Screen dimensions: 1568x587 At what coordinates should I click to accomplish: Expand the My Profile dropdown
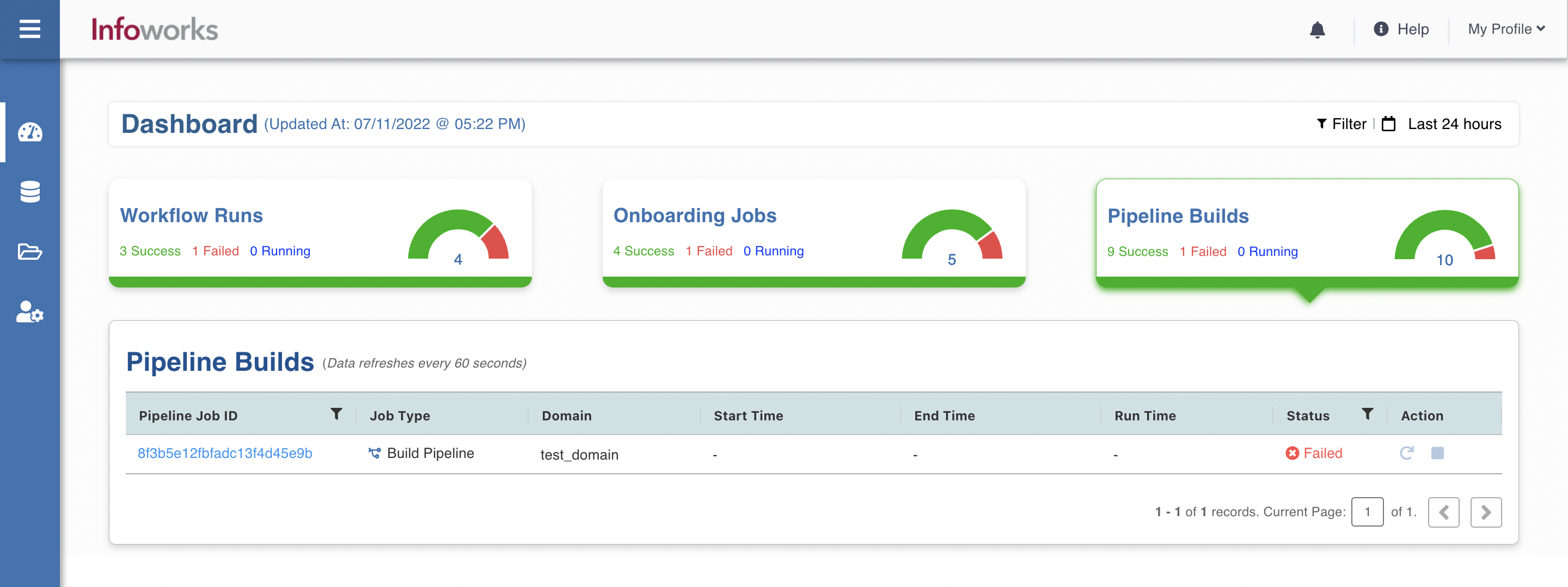[1506, 29]
